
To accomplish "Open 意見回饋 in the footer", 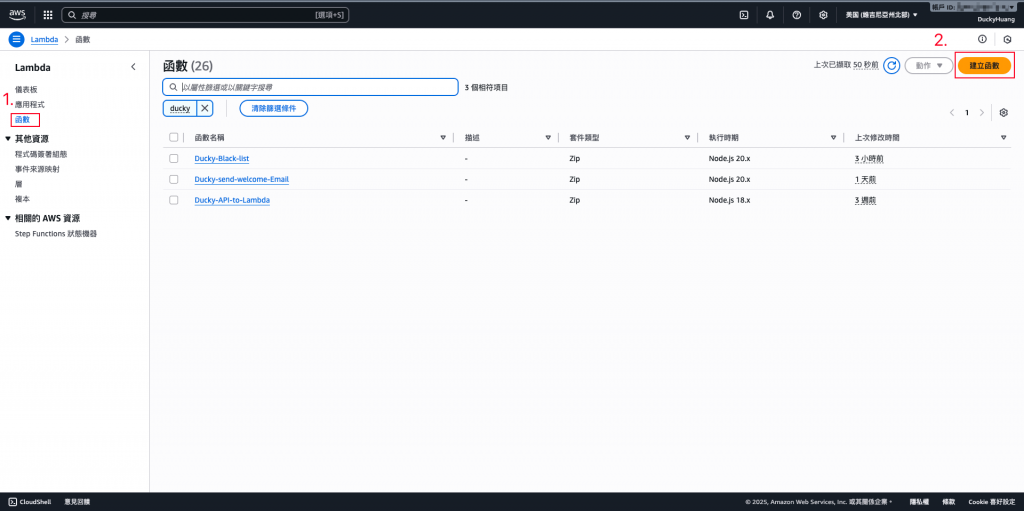I will point(77,502).
